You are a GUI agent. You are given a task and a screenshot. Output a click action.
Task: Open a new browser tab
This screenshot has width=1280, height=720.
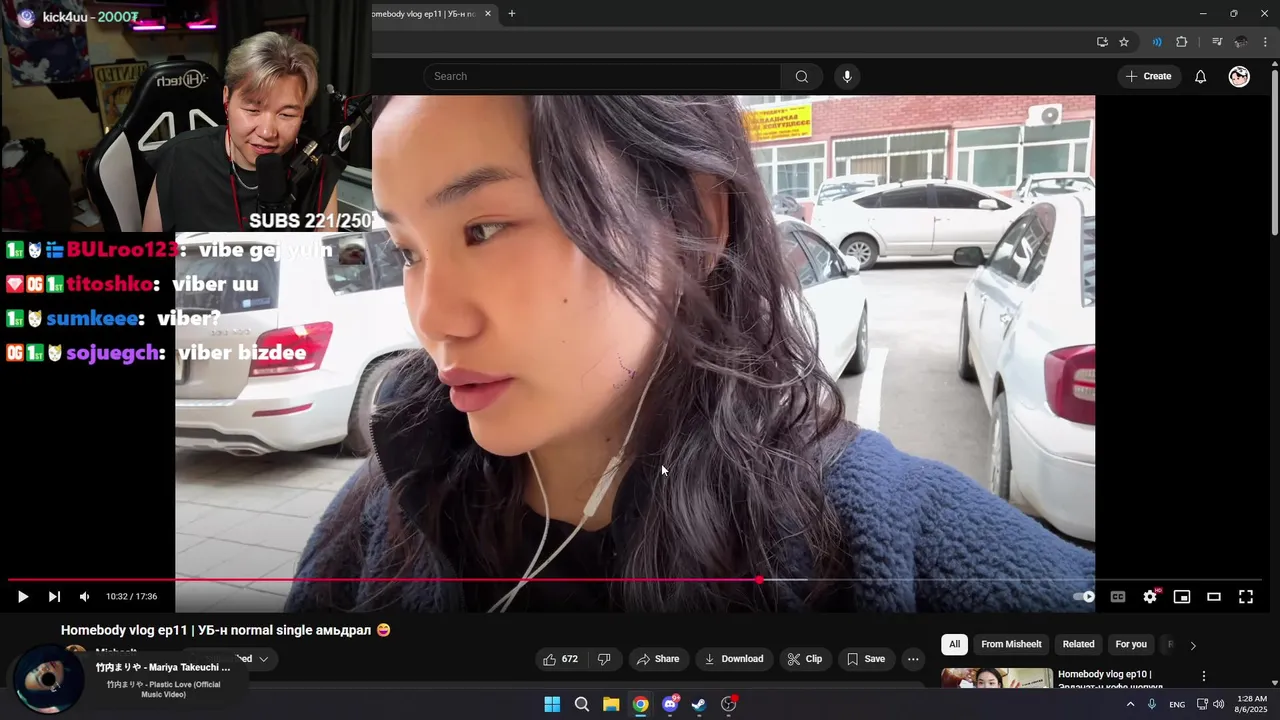pos(512,14)
